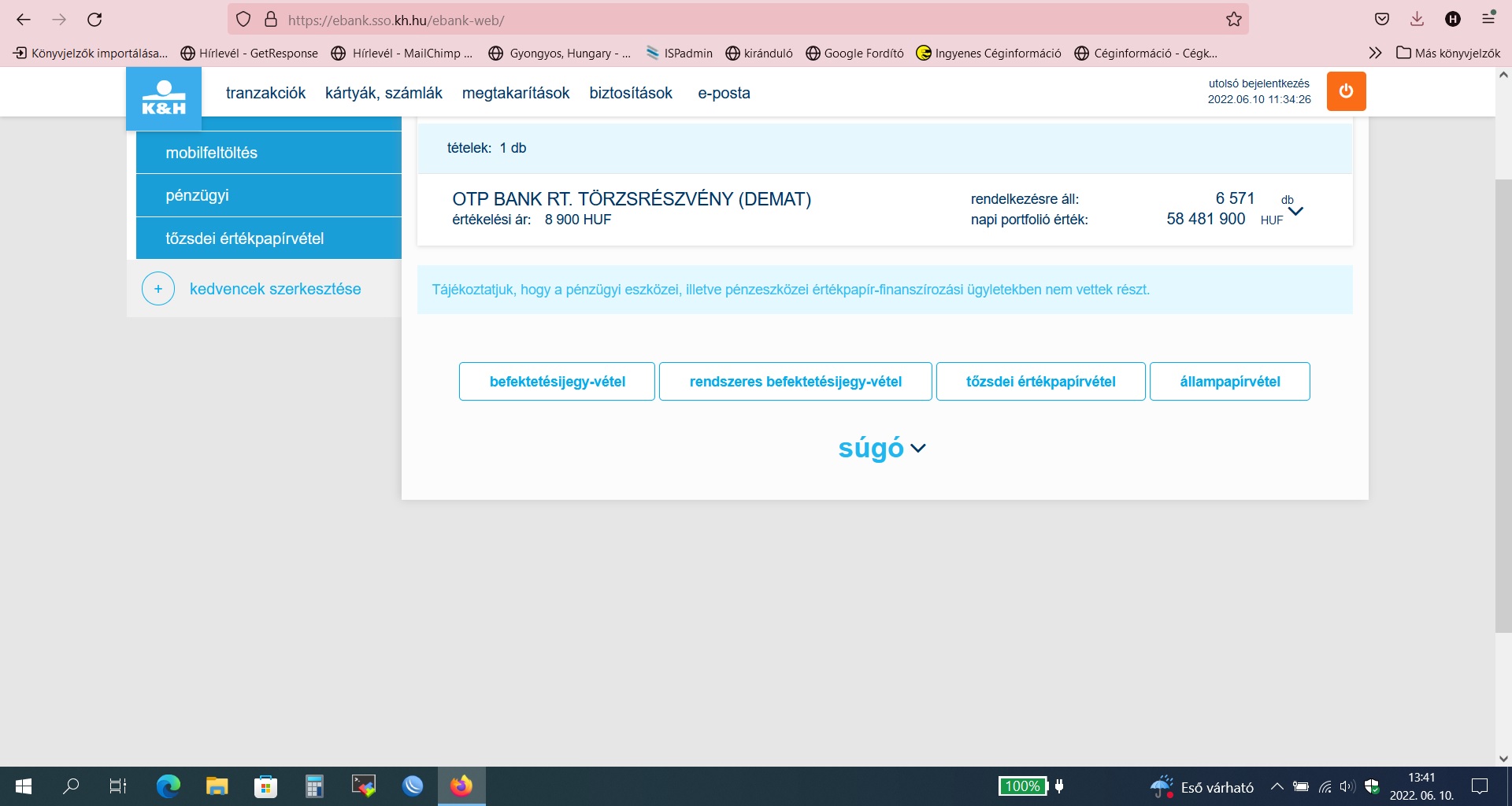Click the plus icon beside kedvencek szerkesztése
The width and height of the screenshot is (1512, 806).
158,289
